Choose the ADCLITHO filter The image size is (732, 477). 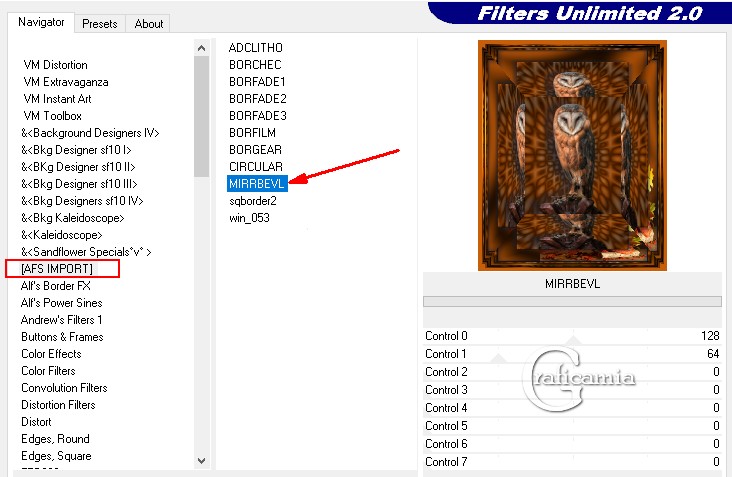[255, 48]
